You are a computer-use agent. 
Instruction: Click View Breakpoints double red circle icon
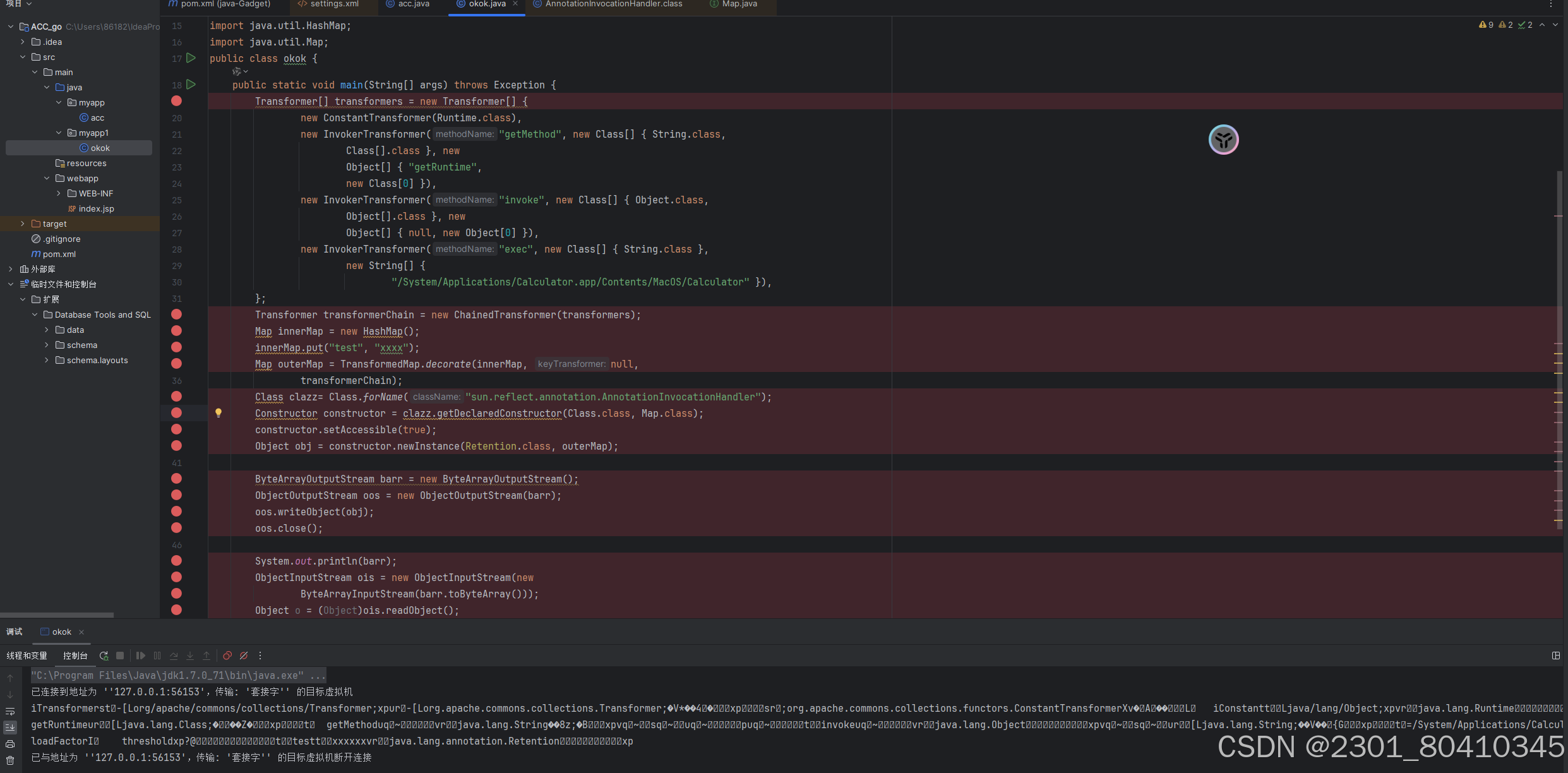[227, 656]
